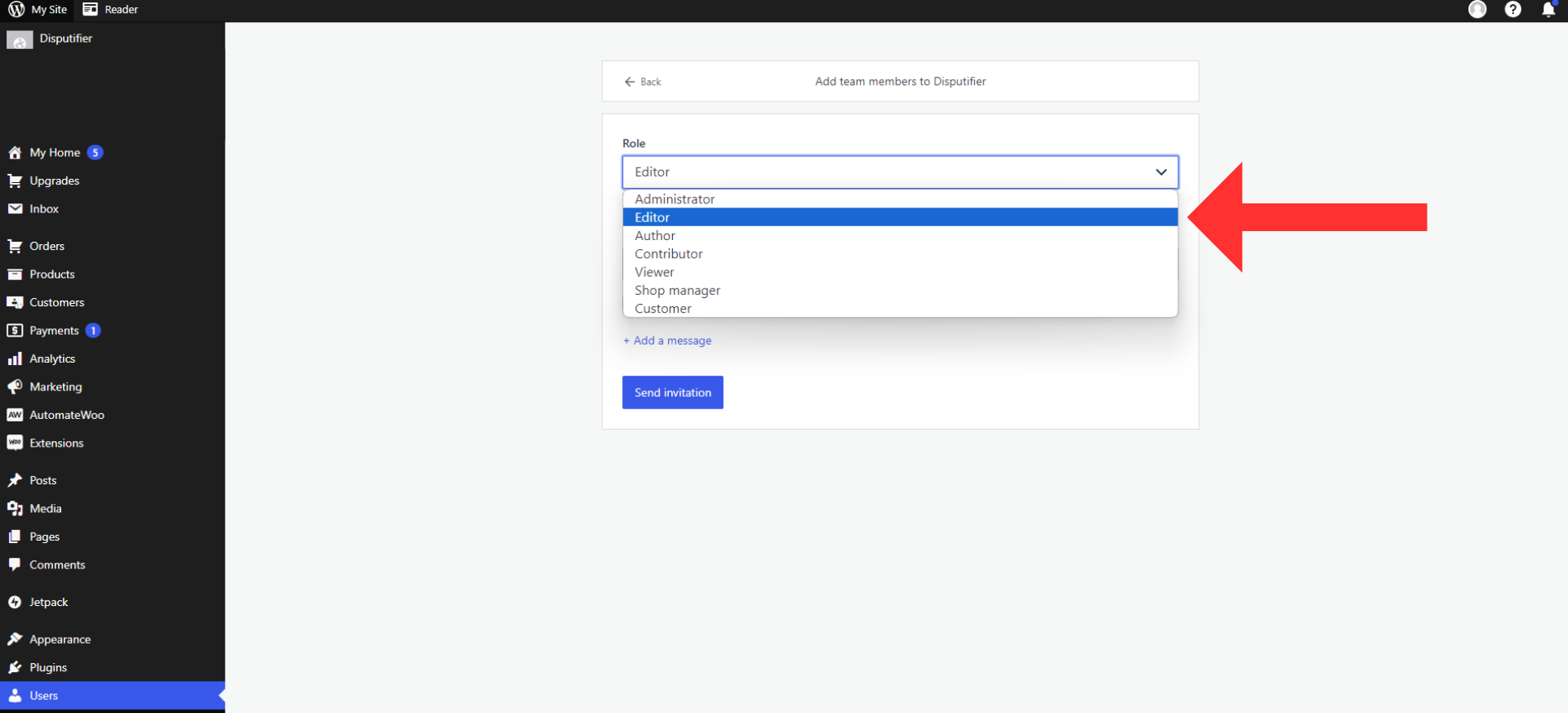Click the Jetpack sidebar icon
Image resolution: width=1568 pixels, height=713 pixels.
pos(15,602)
